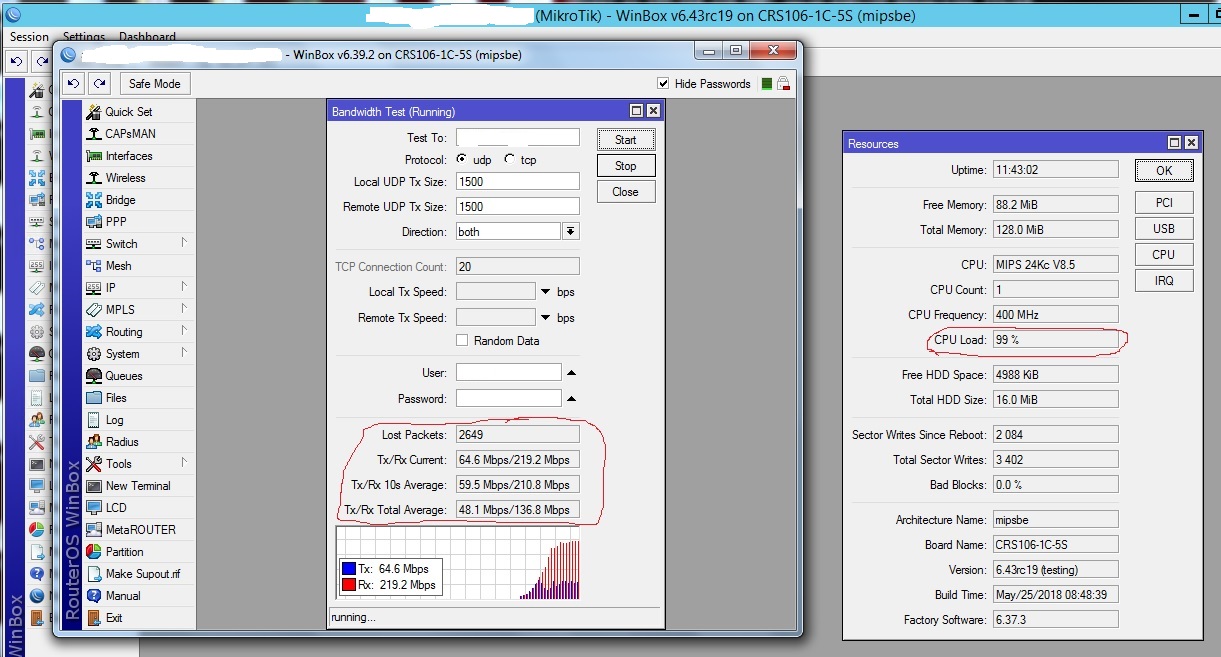Click Exit in the WinBox sidebar
This screenshot has width=1221, height=657.
pyautogui.click(x=114, y=618)
